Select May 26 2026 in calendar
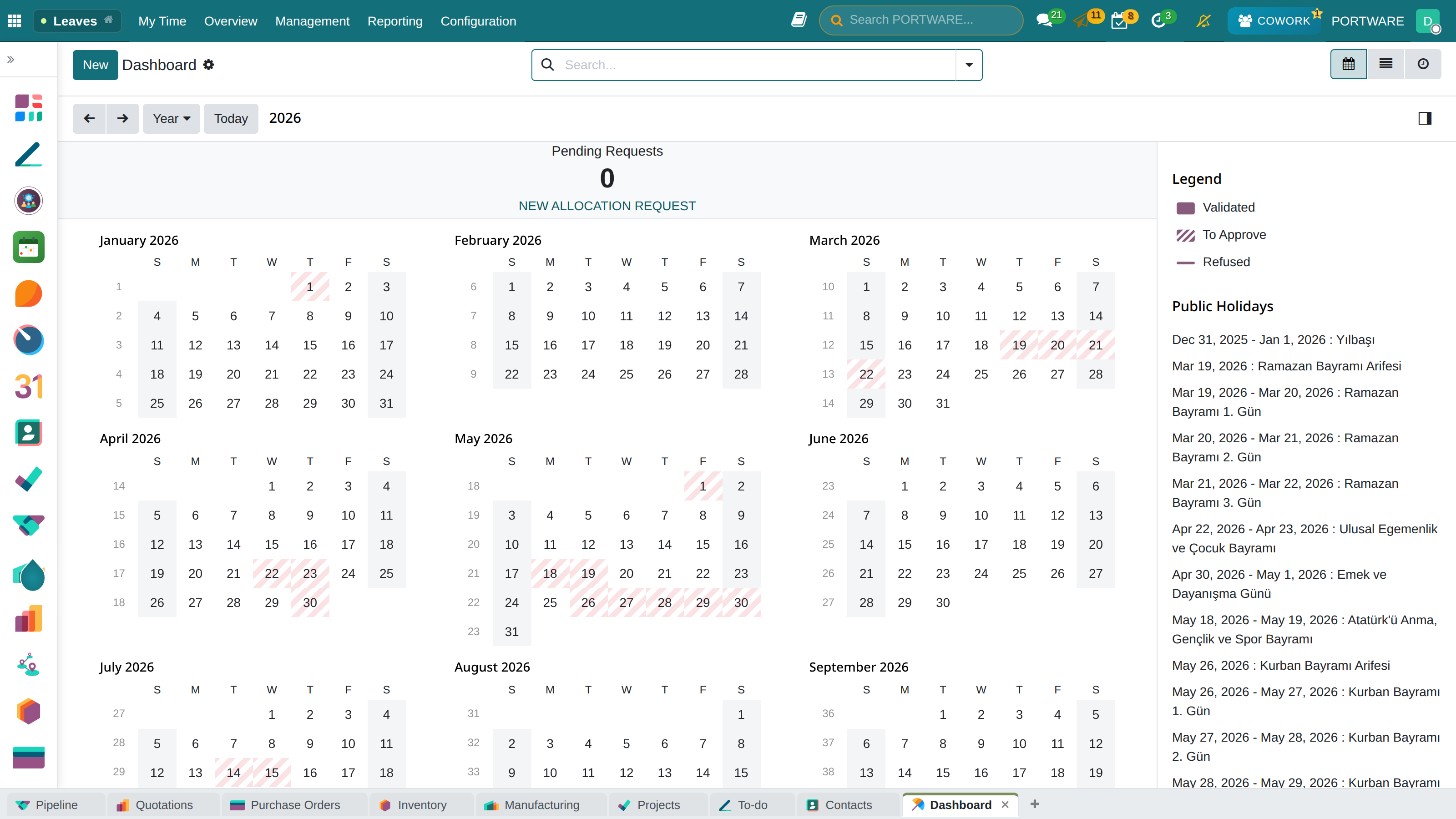This screenshot has width=1456, height=819. click(x=588, y=602)
